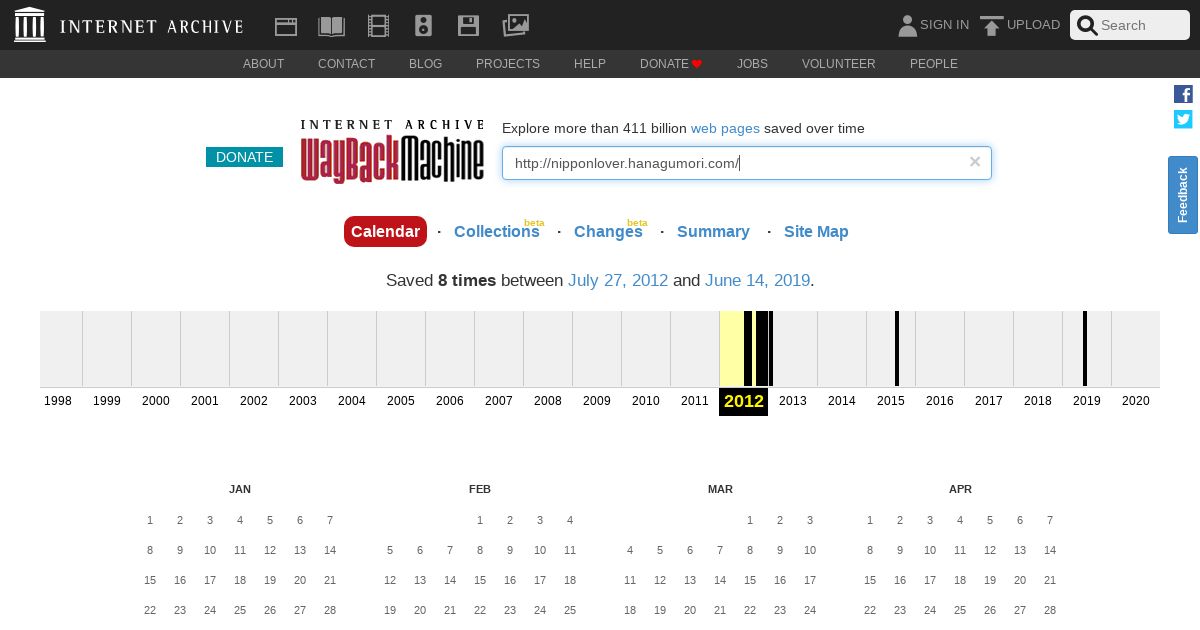Click day 17 in the MAR calendar
The height and width of the screenshot is (630, 1200).
tap(810, 580)
